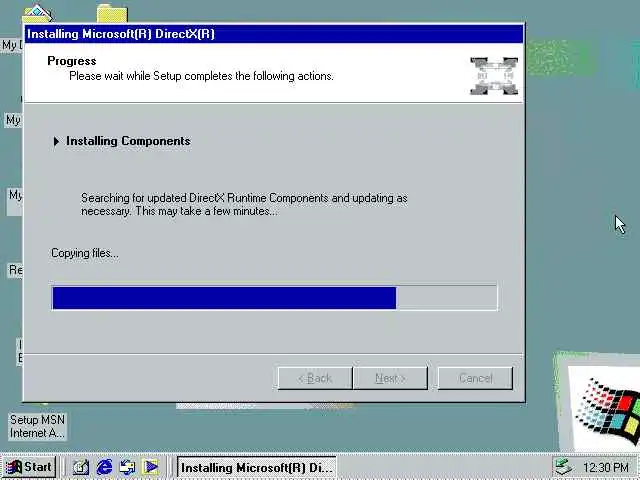Click the "Progress" heading text

pyautogui.click(x=72, y=61)
